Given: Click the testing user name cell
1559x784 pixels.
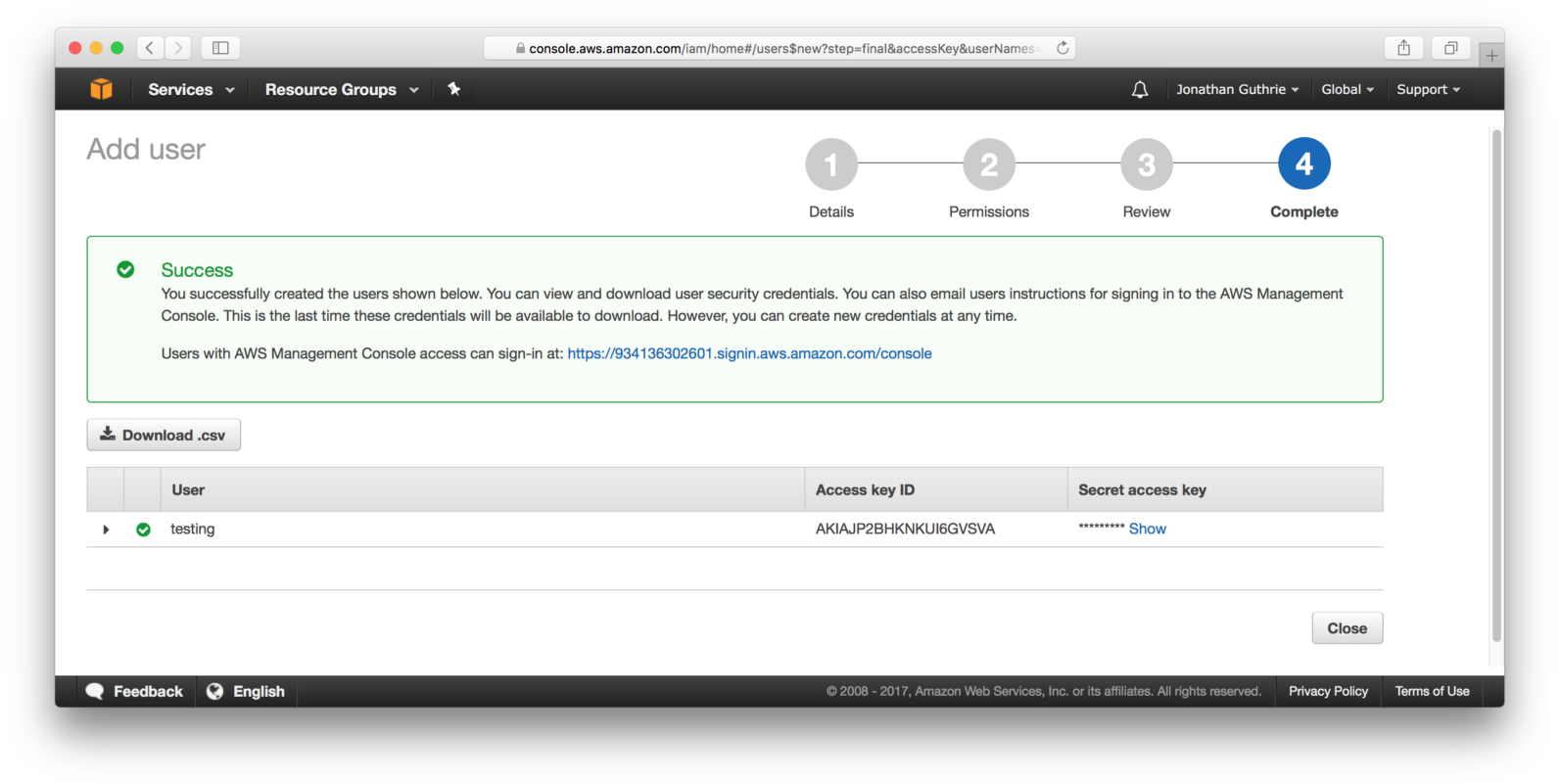Looking at the screenshot, I should coord(192,529).
